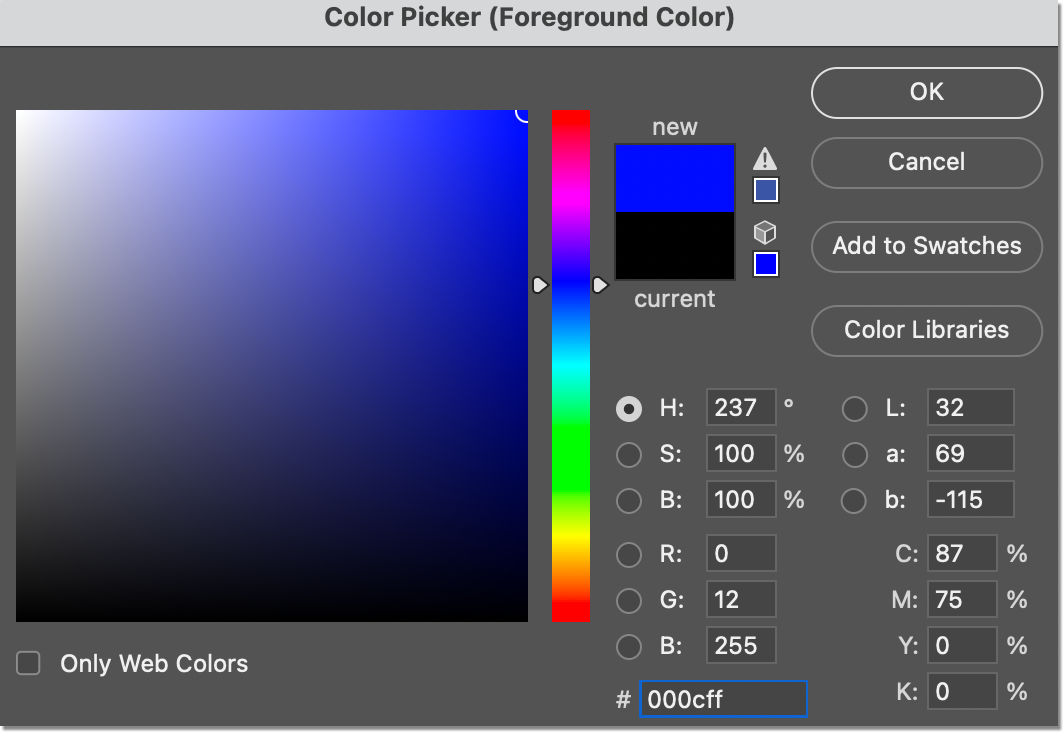Confirm with the OK button

coord(926,93)
